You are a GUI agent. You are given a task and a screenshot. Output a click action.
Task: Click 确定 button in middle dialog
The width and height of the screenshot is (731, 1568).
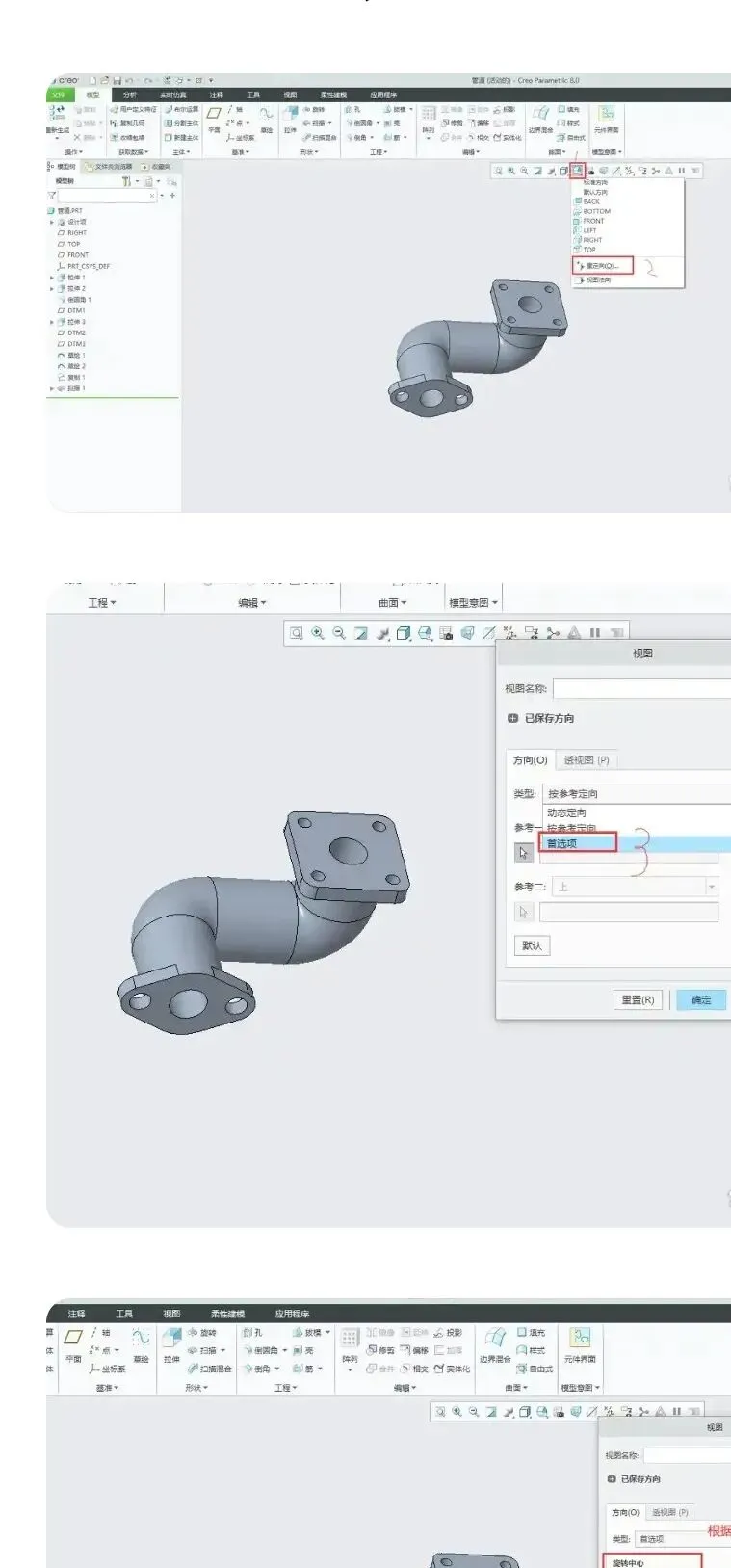pos(701,999)
